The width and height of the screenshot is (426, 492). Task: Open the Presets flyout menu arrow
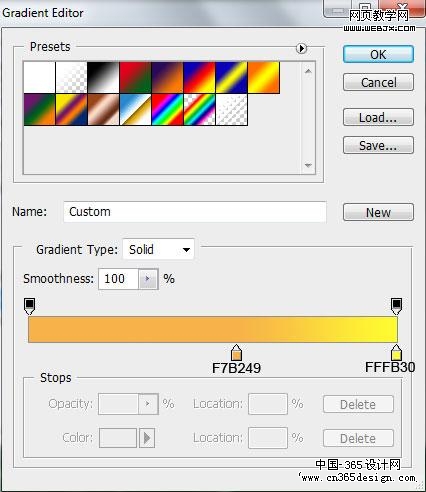(x=301, y=49)
